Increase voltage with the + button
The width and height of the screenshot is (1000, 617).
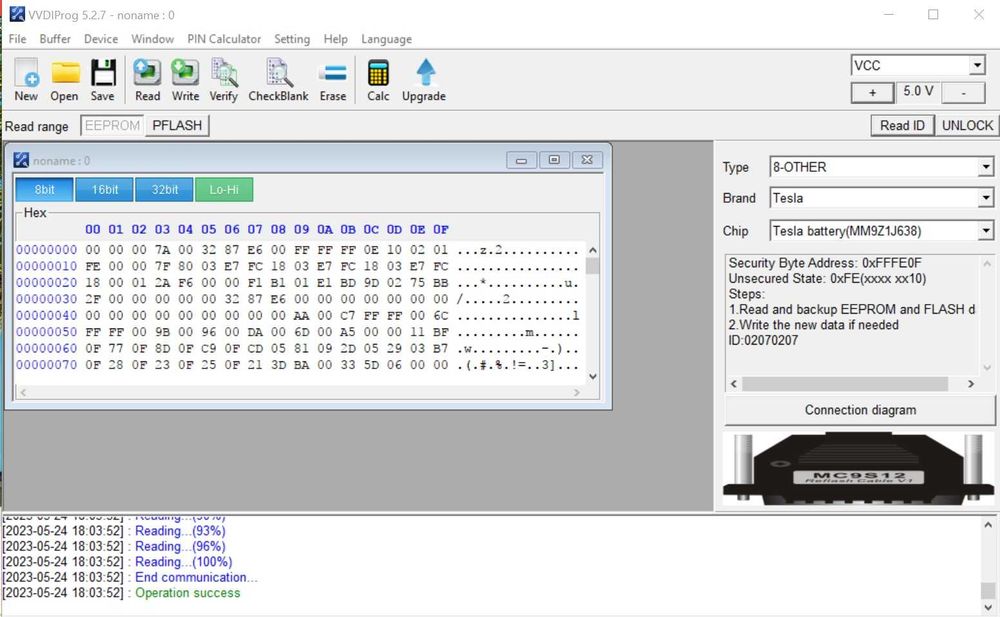[872, 93]
